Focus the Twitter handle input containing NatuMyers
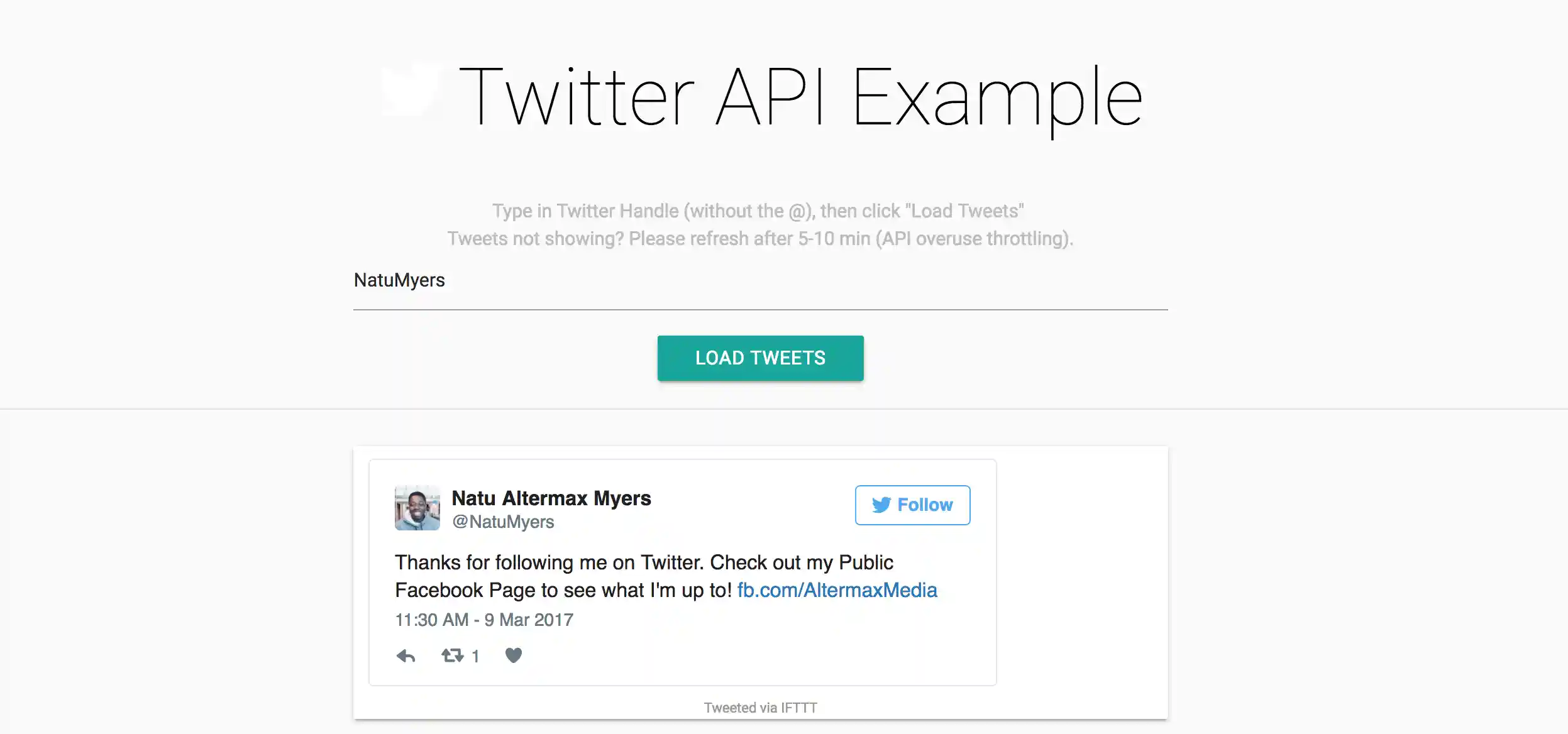The width and height of the screenshot is (1568, 734). click(760, 281)
